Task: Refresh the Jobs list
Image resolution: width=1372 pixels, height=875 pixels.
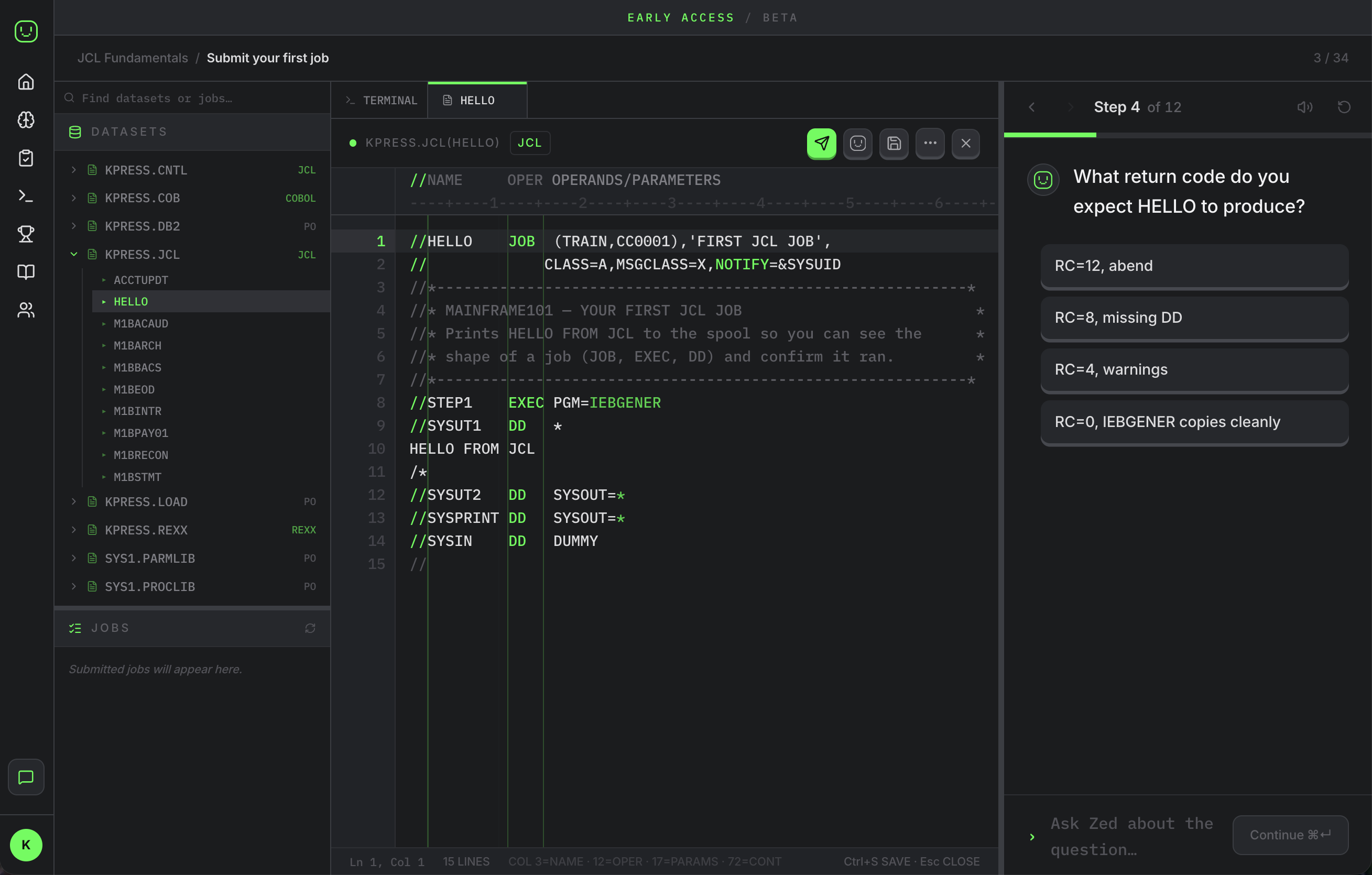Action: (310, 628)
